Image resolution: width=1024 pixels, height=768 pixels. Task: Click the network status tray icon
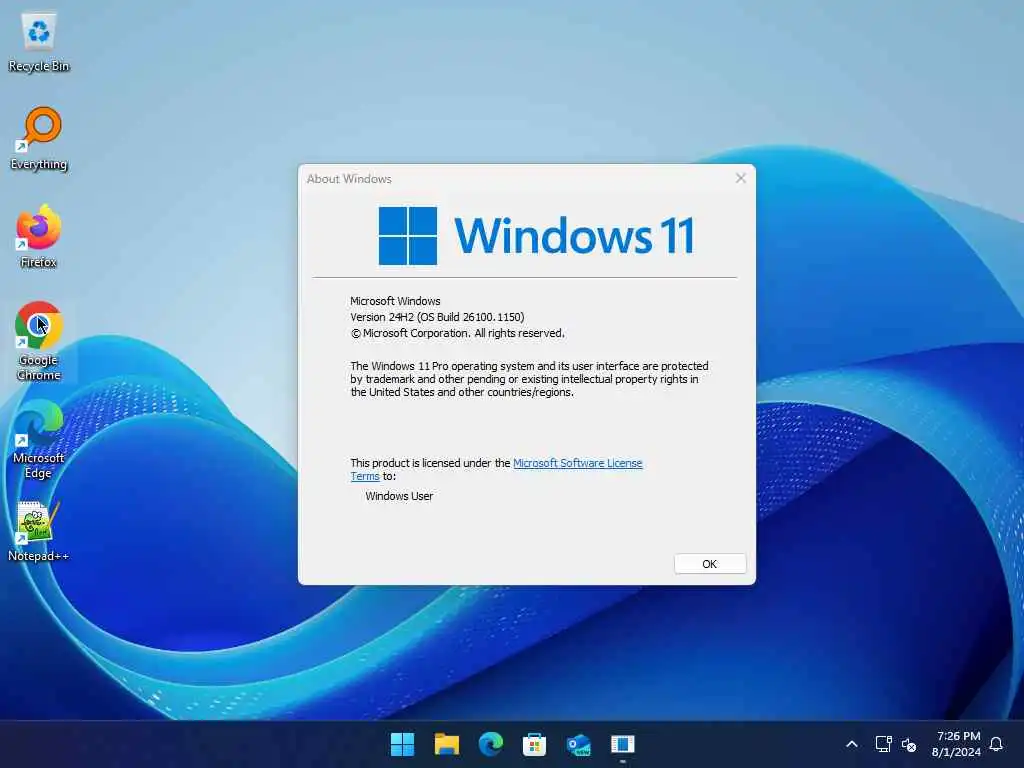(884, 744)
